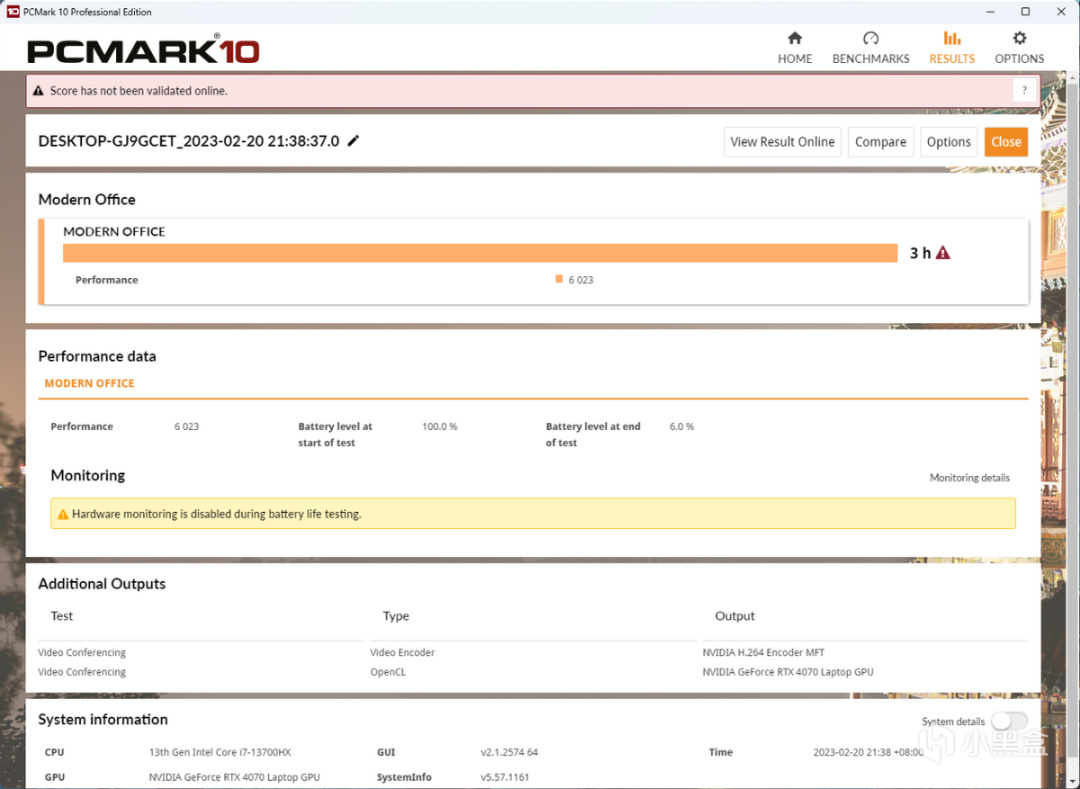Click the red warning icon beside 3 h
Image resolution: width=1080 pixels, height=789 pixels.
pyautogui.click(x=943, y=253)
